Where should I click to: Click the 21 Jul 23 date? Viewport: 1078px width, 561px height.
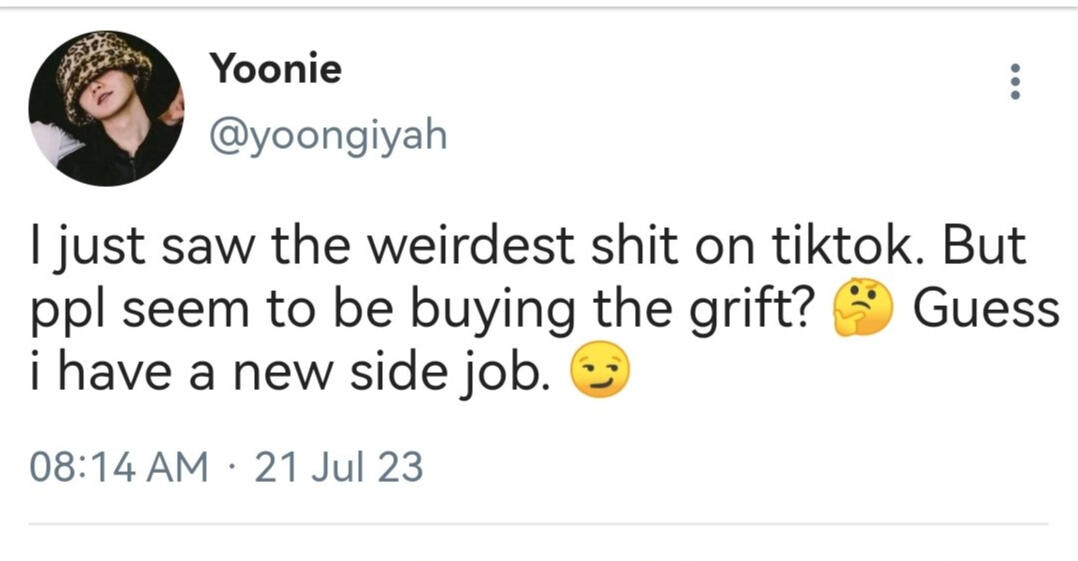pos(339,467)
